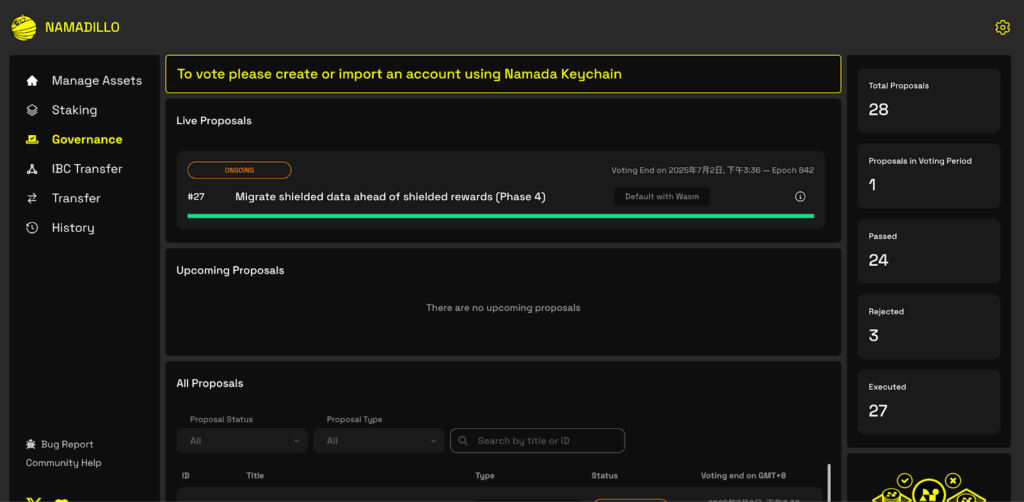This screenshot has height=502, width=1024.
Task: Click the Type column header
Action: pos(485,476)
